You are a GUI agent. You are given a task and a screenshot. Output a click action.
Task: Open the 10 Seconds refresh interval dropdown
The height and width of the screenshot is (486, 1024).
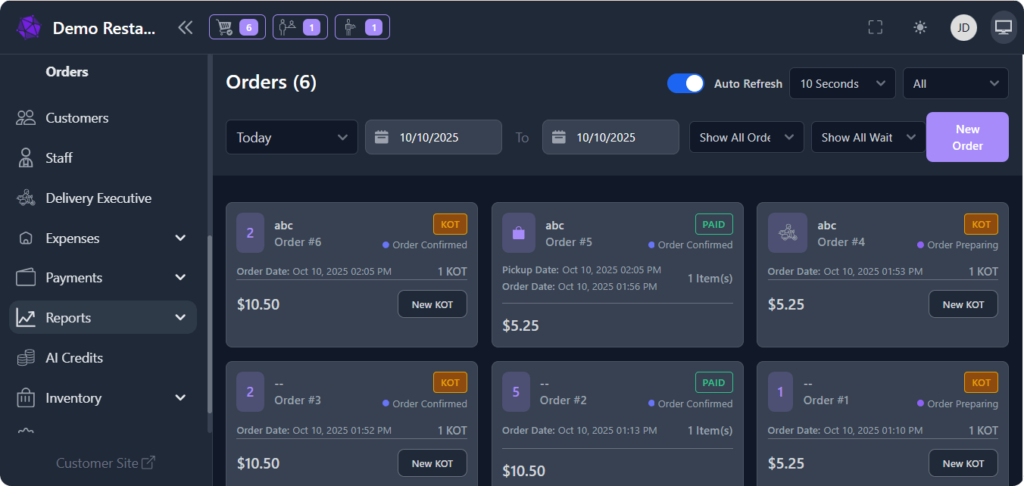842,84
